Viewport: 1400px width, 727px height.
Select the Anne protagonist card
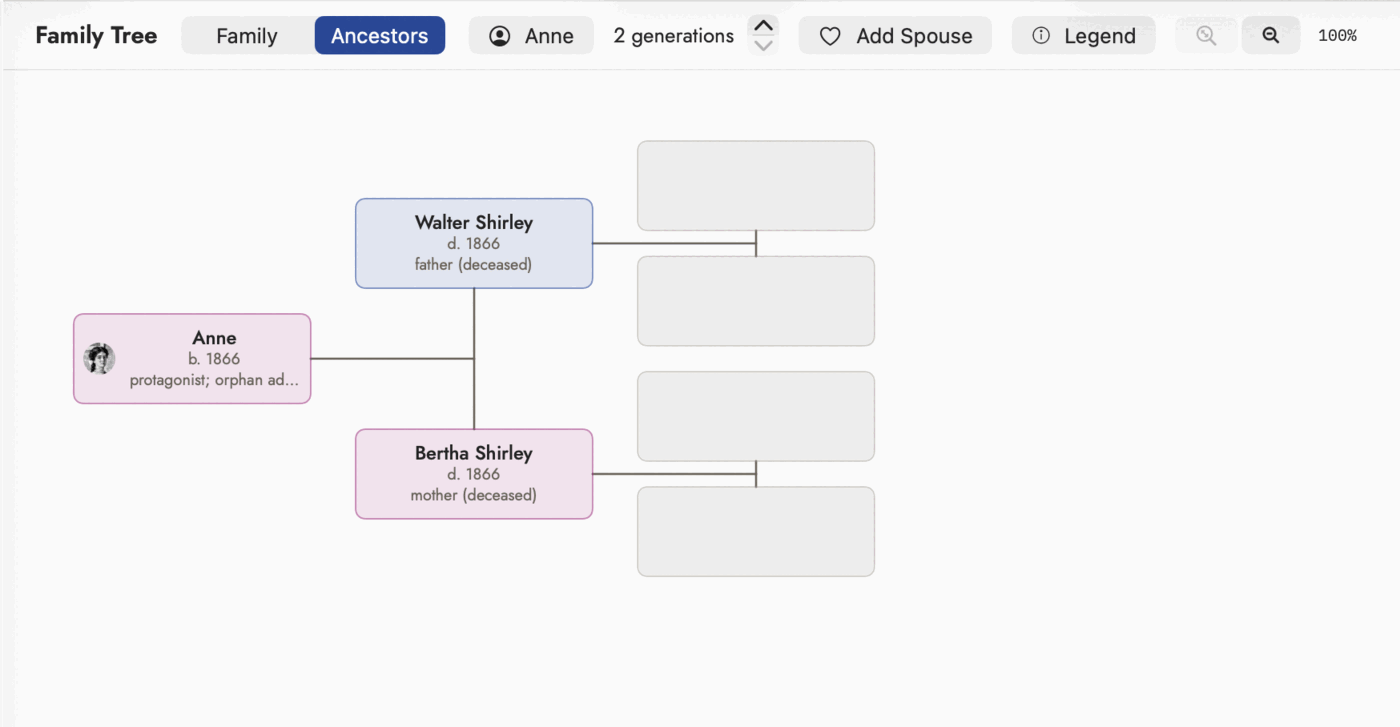point(192,359)
